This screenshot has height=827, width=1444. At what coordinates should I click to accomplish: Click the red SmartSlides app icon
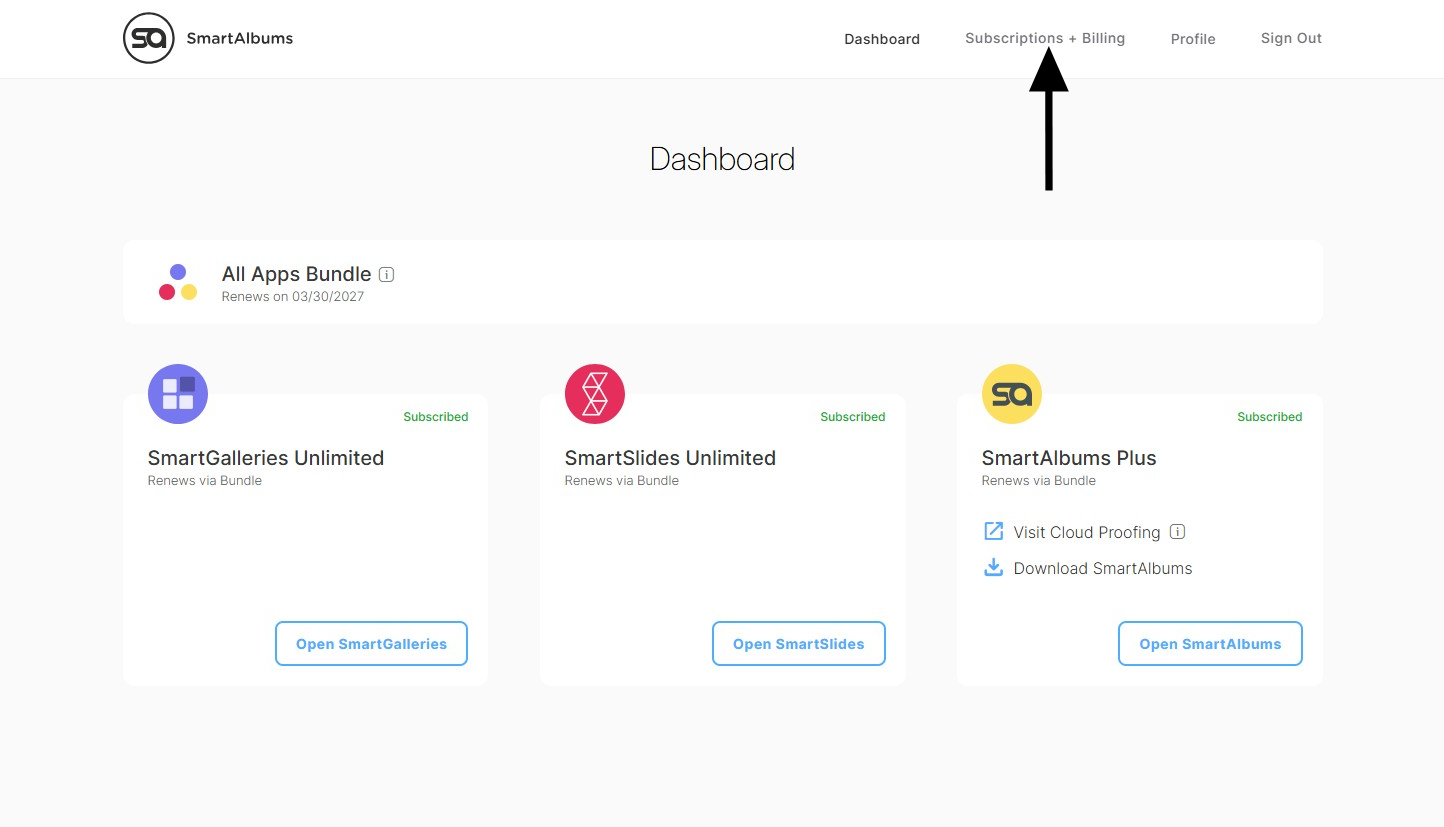(x=595, y=394)
